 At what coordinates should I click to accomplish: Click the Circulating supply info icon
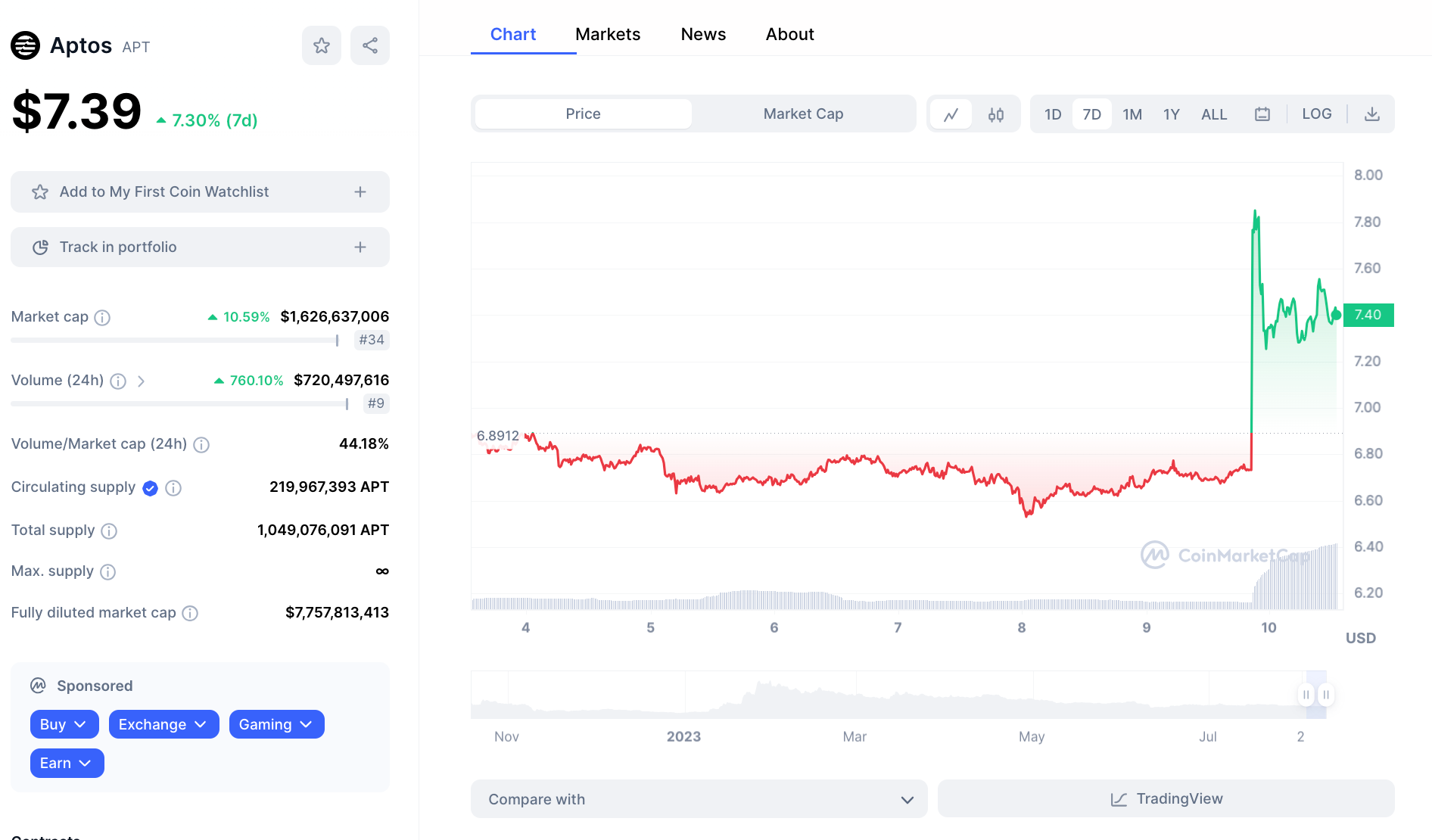(173, 488)
